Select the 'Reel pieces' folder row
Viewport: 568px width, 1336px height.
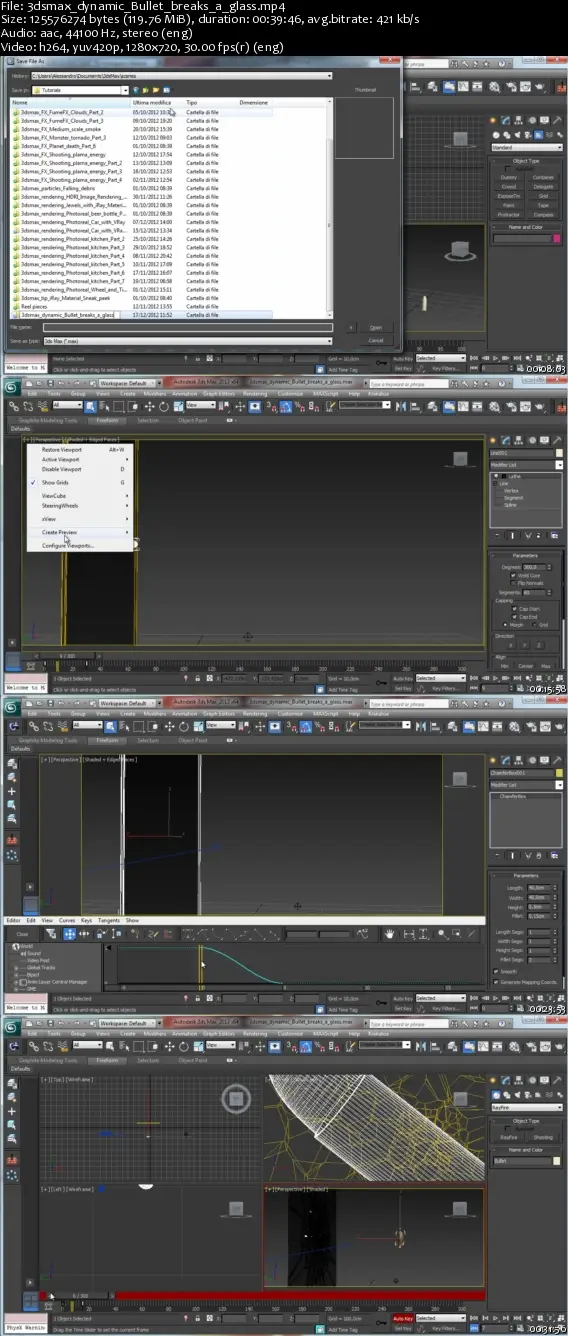click(36, 308)
